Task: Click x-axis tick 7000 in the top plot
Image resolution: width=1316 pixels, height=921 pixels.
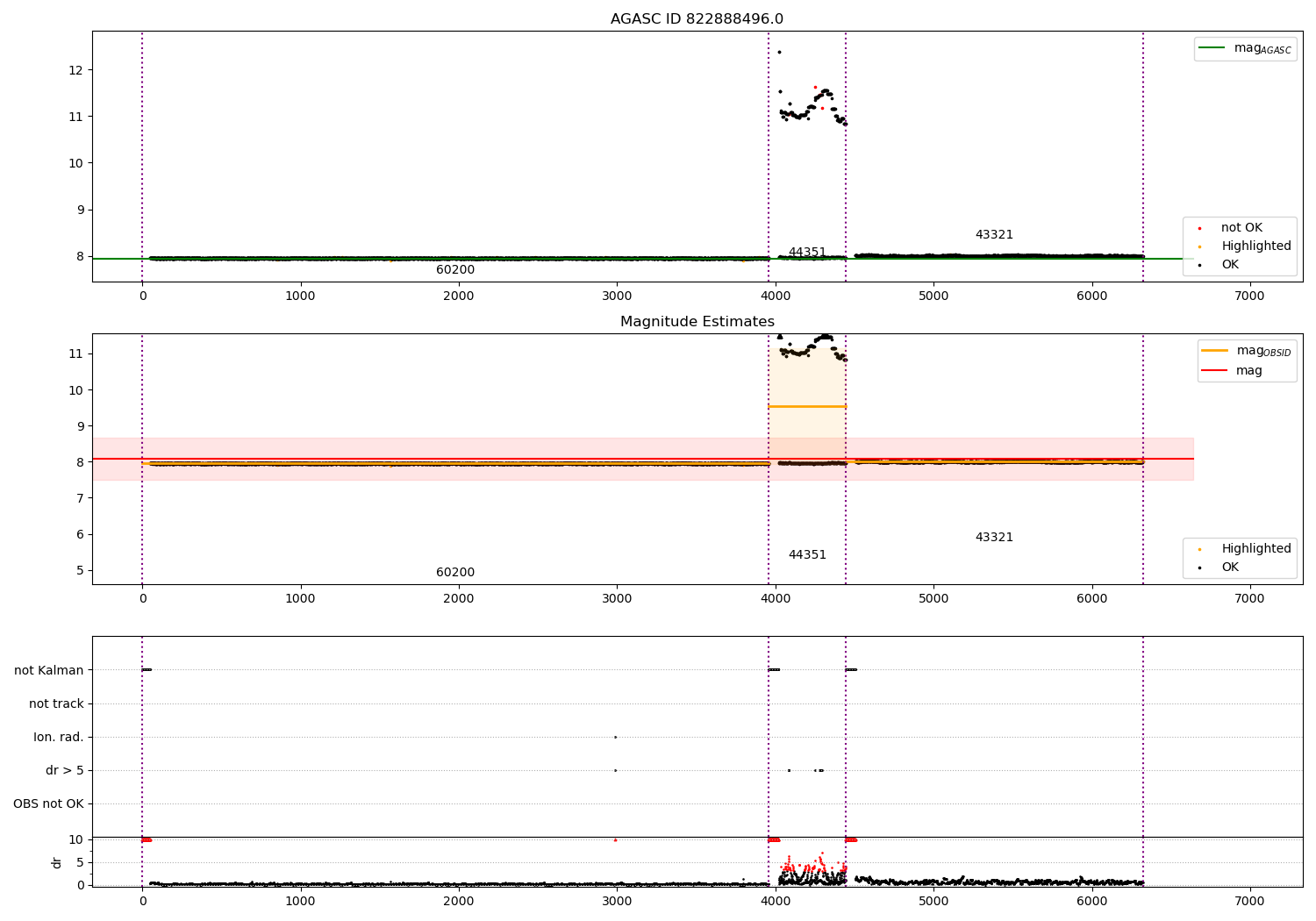Action: pyautogui.click(x=1249, y=296)
